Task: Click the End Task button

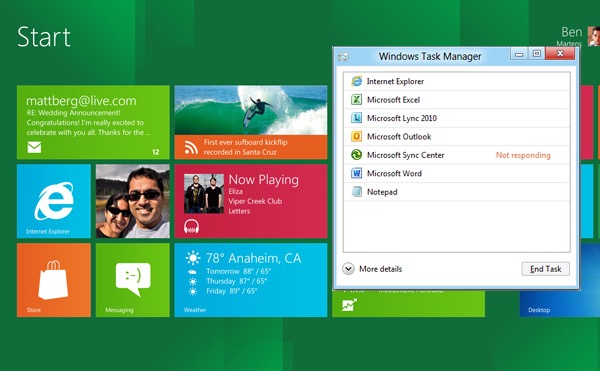Action: pyautogui.click(x=545, y=269)
